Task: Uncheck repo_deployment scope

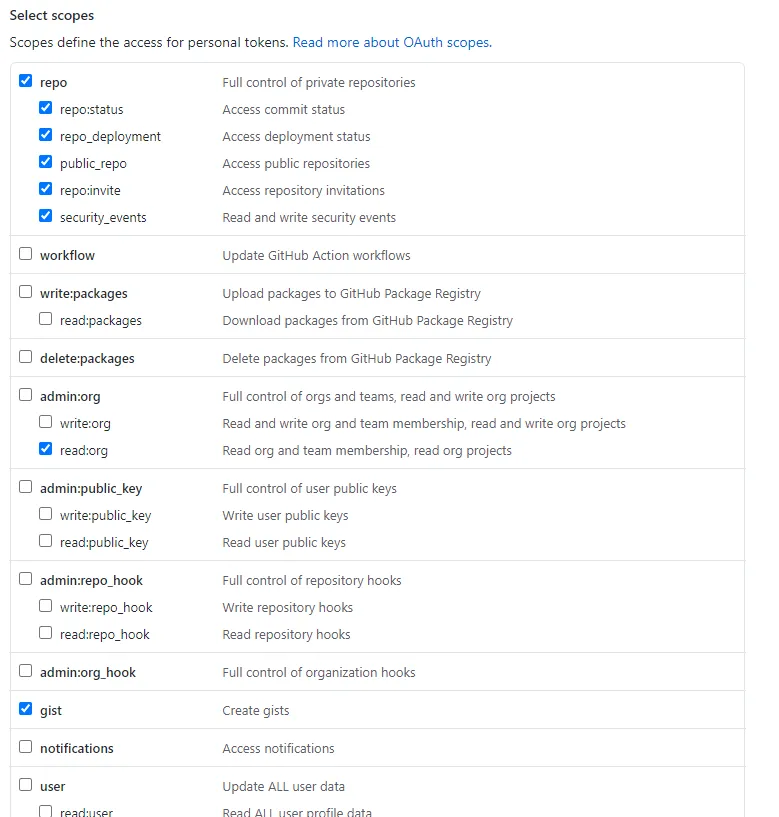Action: 46,136
